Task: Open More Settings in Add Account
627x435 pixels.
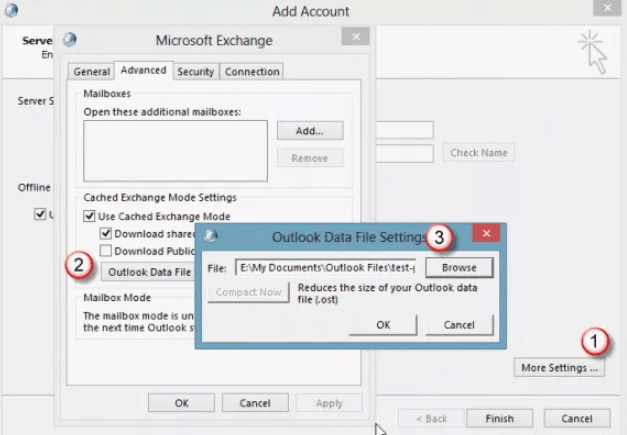Action: (560, 367)
